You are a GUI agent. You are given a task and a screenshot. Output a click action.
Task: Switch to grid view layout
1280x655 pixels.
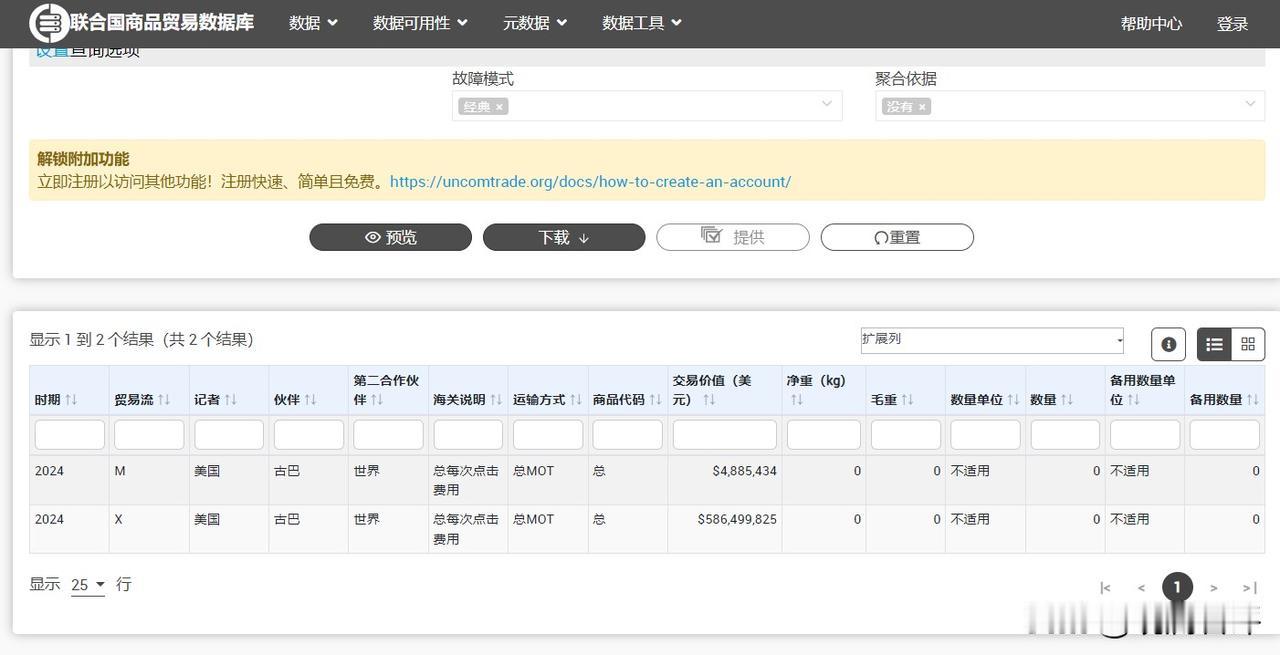(1248, 344)
